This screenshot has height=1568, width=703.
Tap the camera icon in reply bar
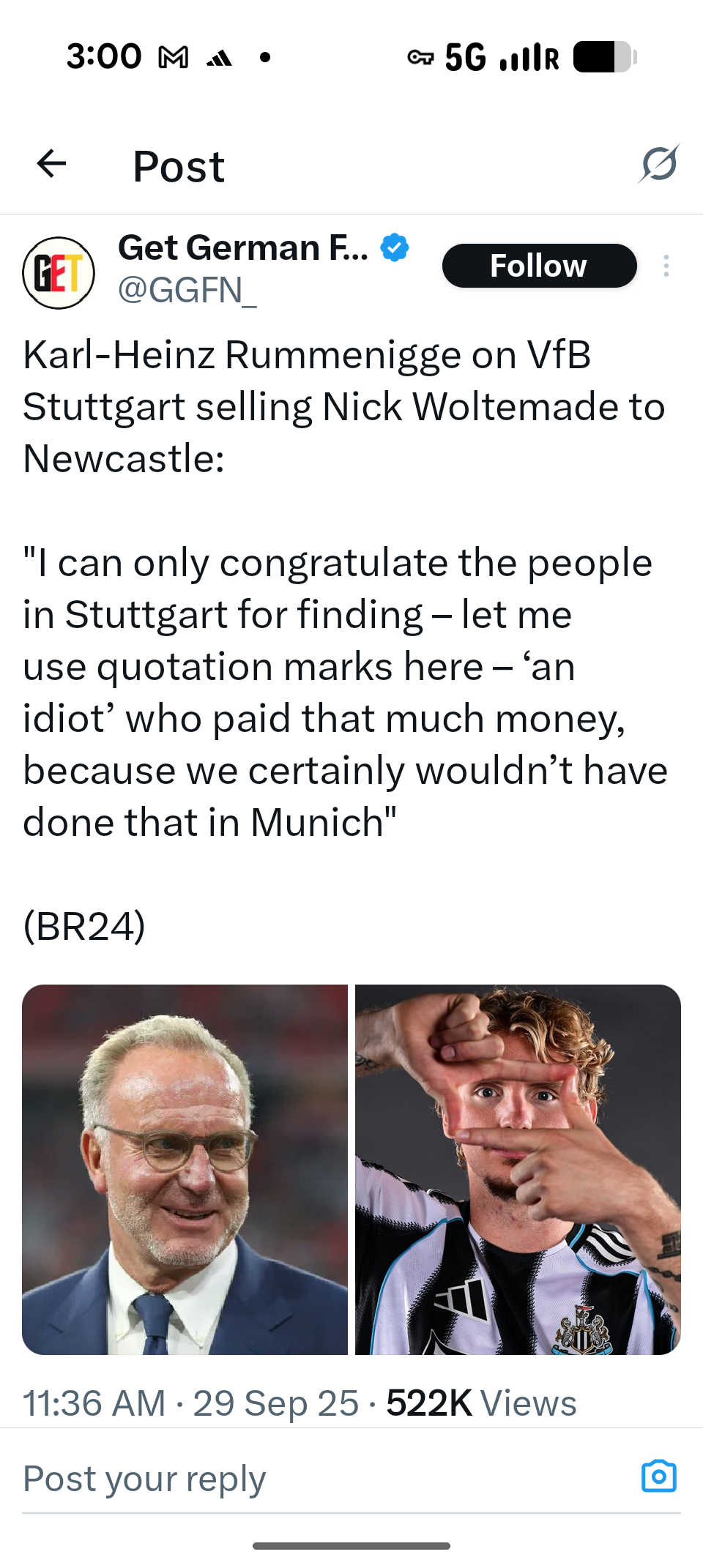coord(658,1476)
